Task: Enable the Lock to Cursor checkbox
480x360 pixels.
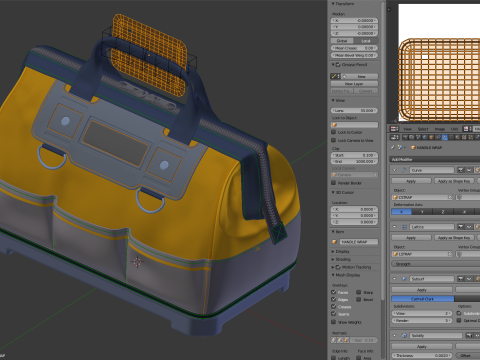Action: click(333, 132)
